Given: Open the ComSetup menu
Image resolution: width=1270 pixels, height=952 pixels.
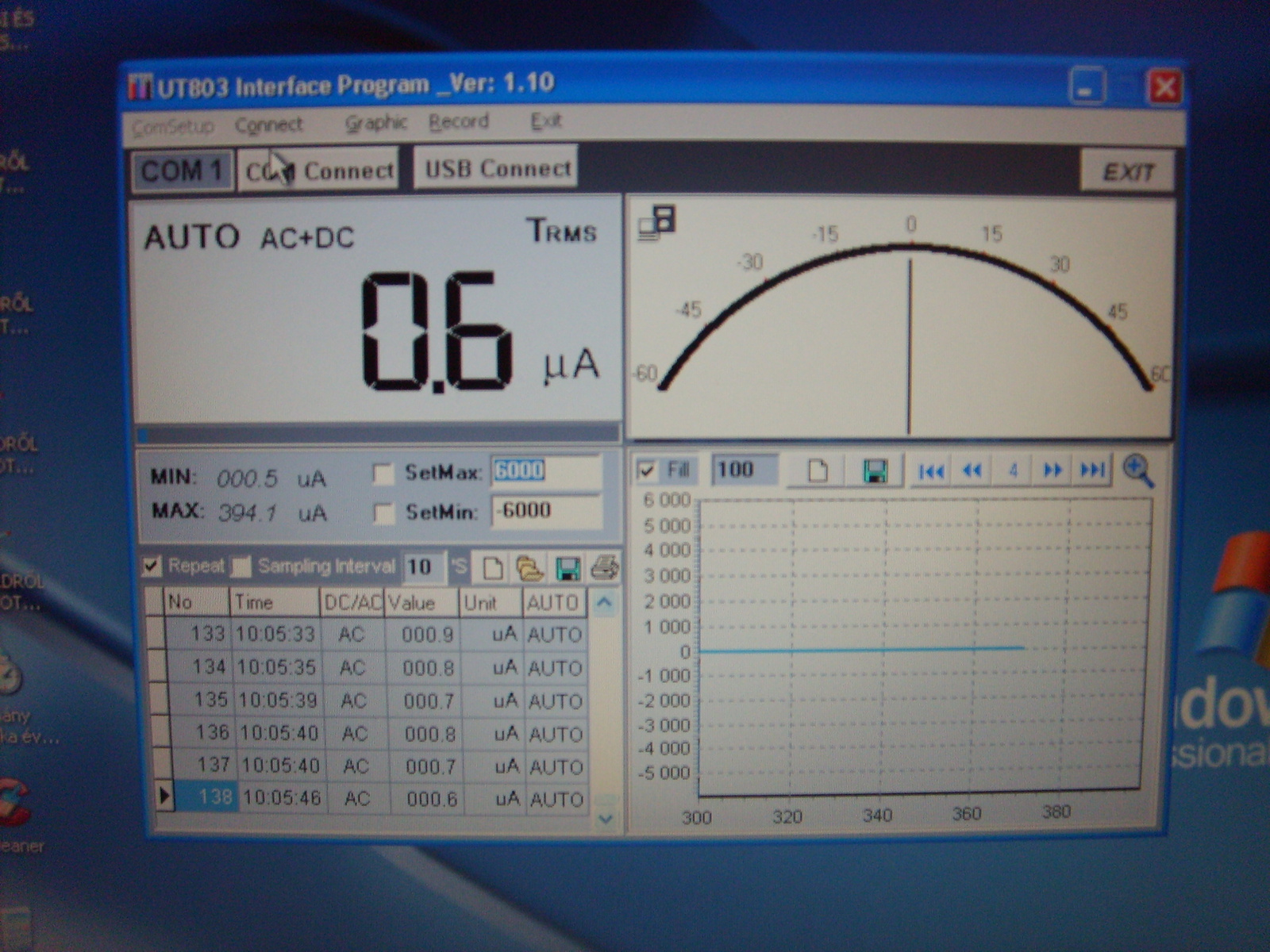Looking at the screenshot, I should (x=173, y=126).
